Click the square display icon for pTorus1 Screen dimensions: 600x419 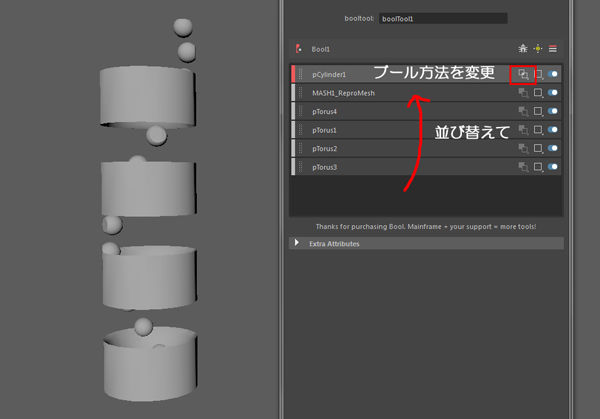pyautogui.click(x=538, y=130)
